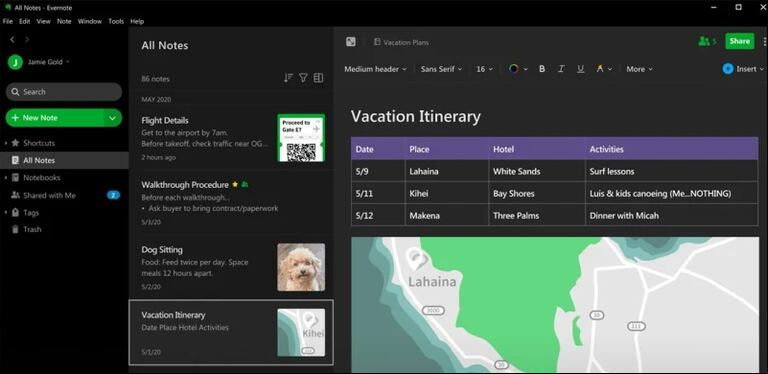The width and height of the screenshot is (768, 374).
Task: Click the Surf lessons table cell
Action: 672,171
